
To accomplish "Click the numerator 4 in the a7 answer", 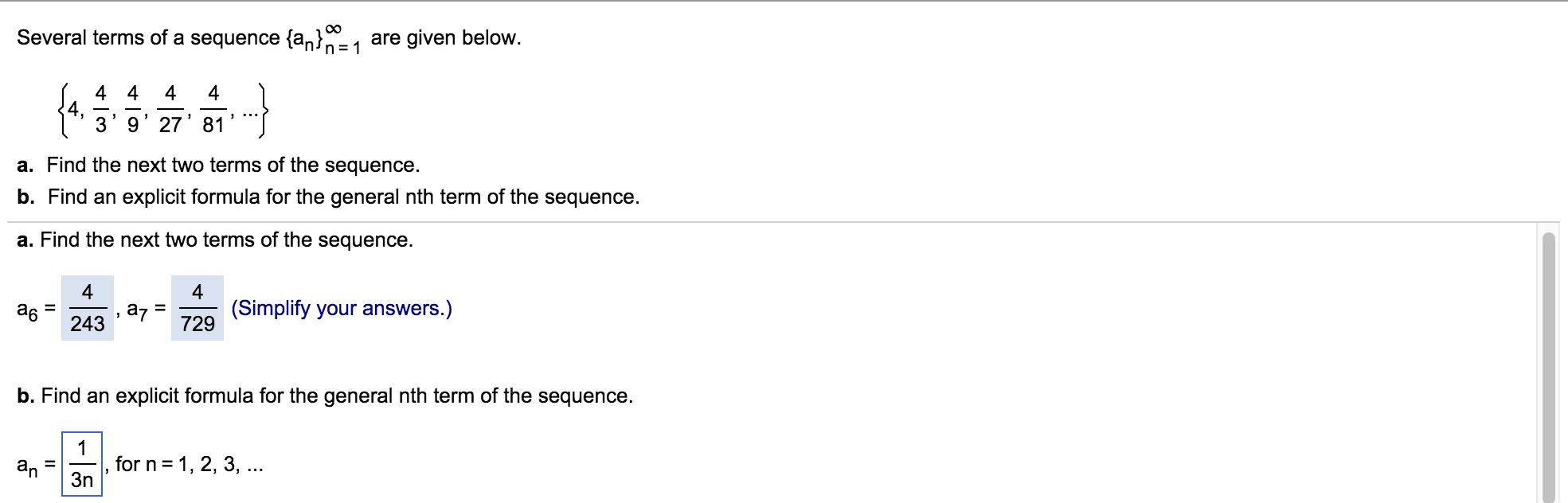I will [197, 290].
